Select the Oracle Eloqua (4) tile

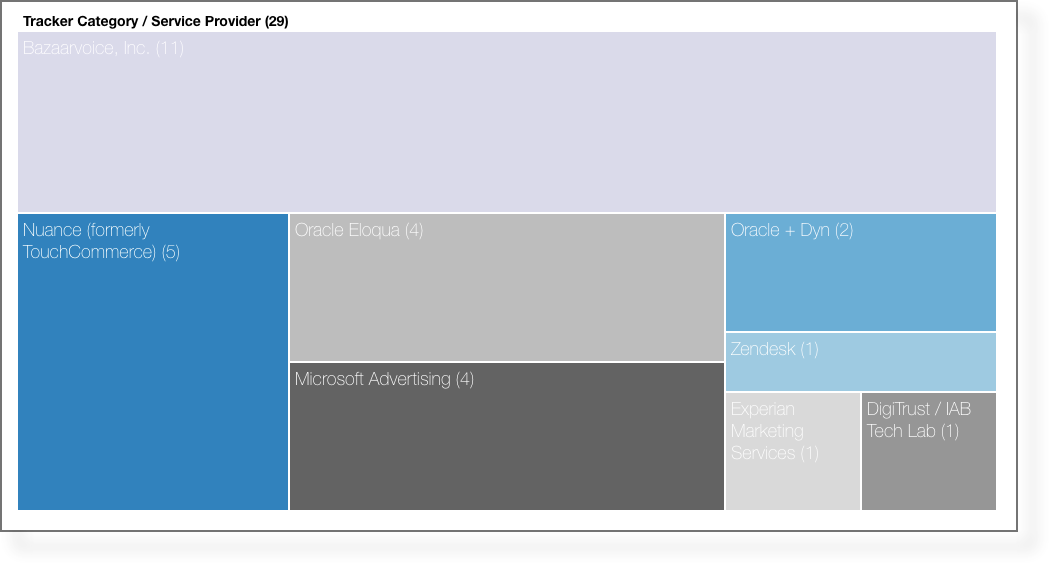point(507,287)
